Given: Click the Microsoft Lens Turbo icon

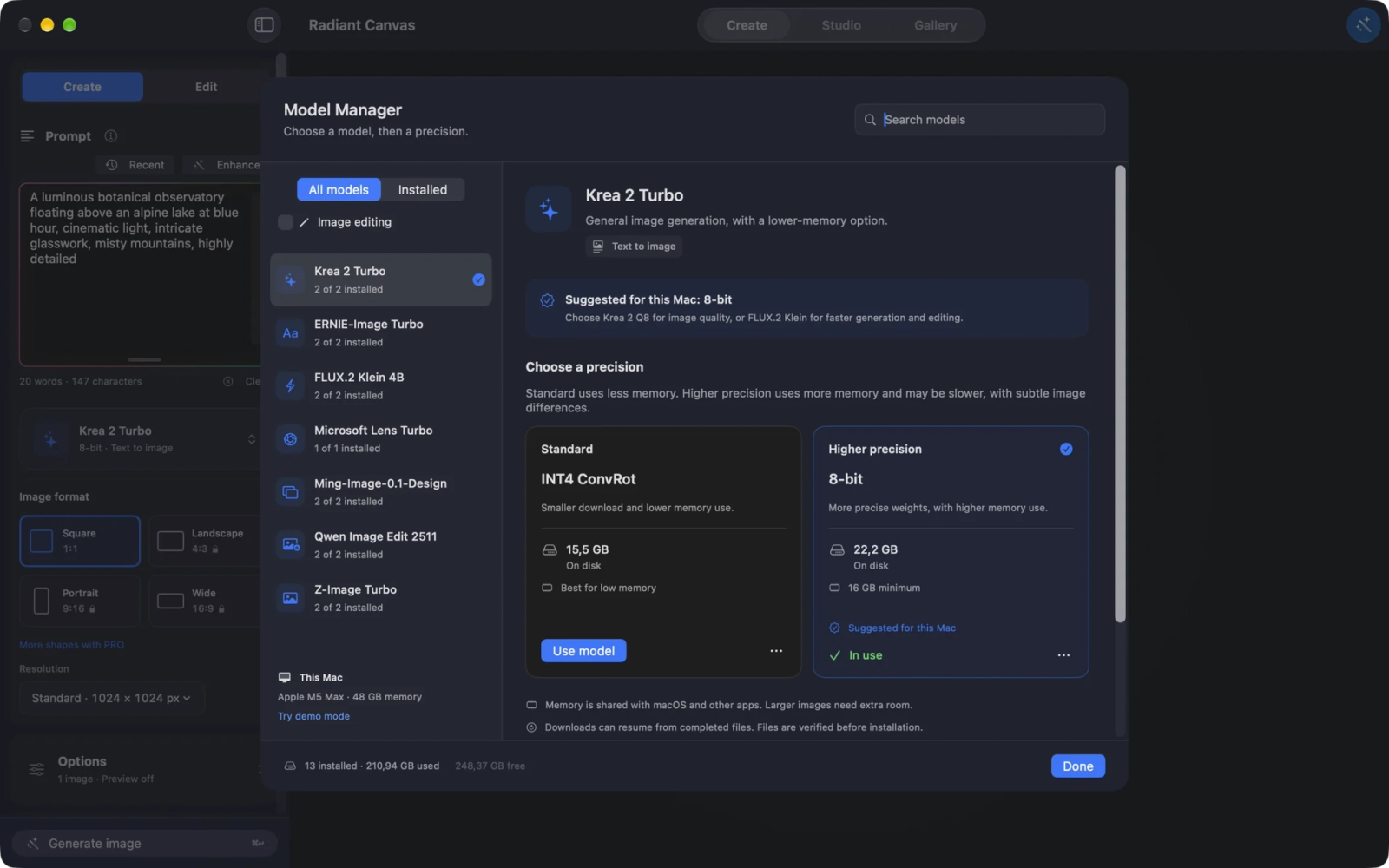Looking at the screenshot, I should coord(290,439).
